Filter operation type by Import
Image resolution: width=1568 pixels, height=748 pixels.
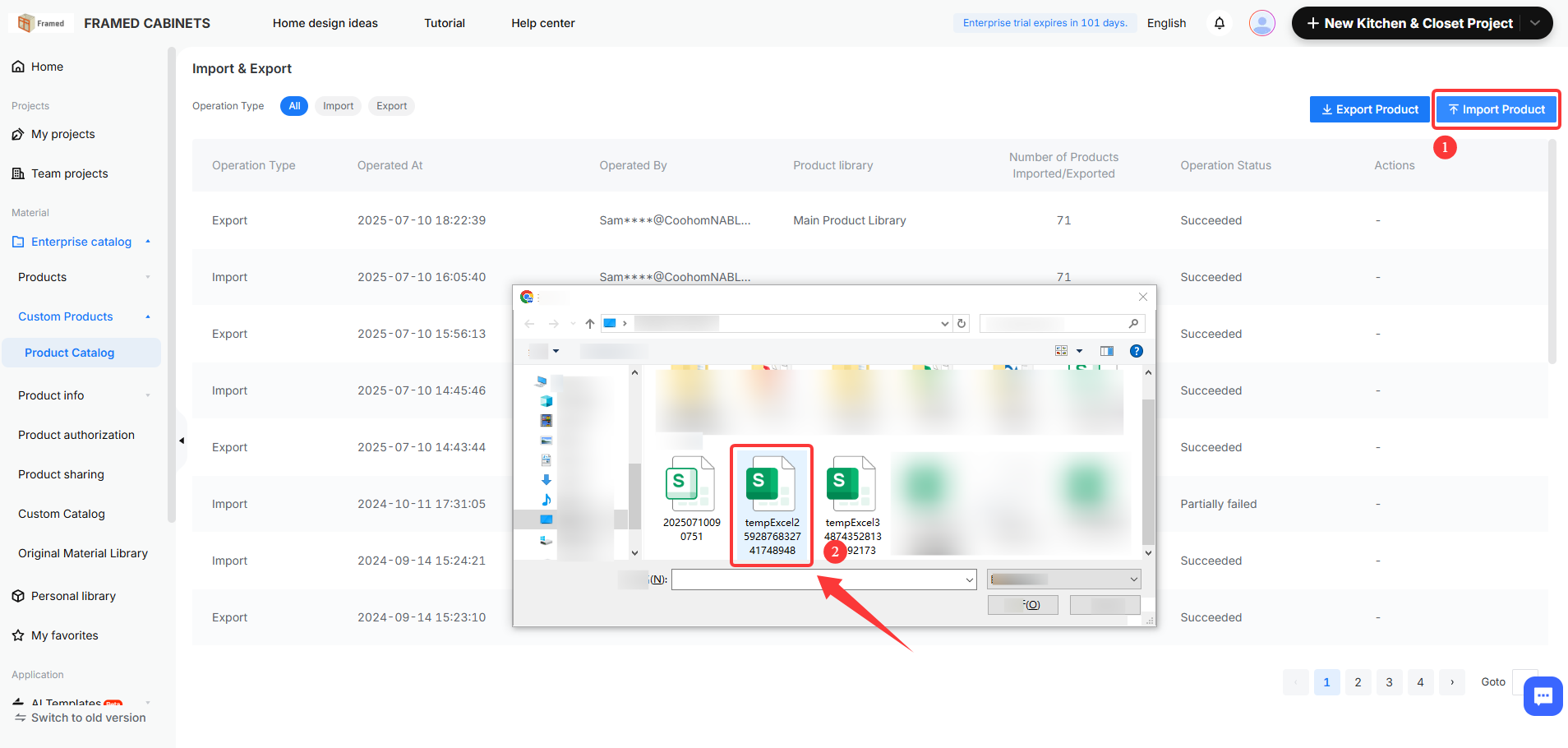pos(338,106)
